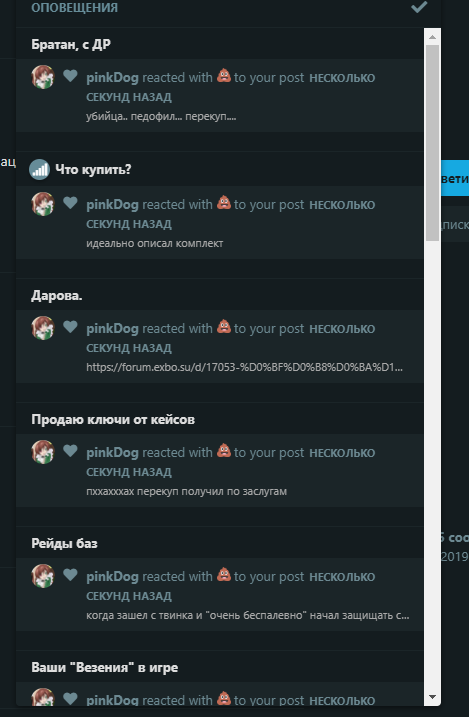The height and width of the screenshot is (717, 469).
Task: Click the notifications list scrollbar thumb
Action: pyautogui.click(x=432, y=143)
